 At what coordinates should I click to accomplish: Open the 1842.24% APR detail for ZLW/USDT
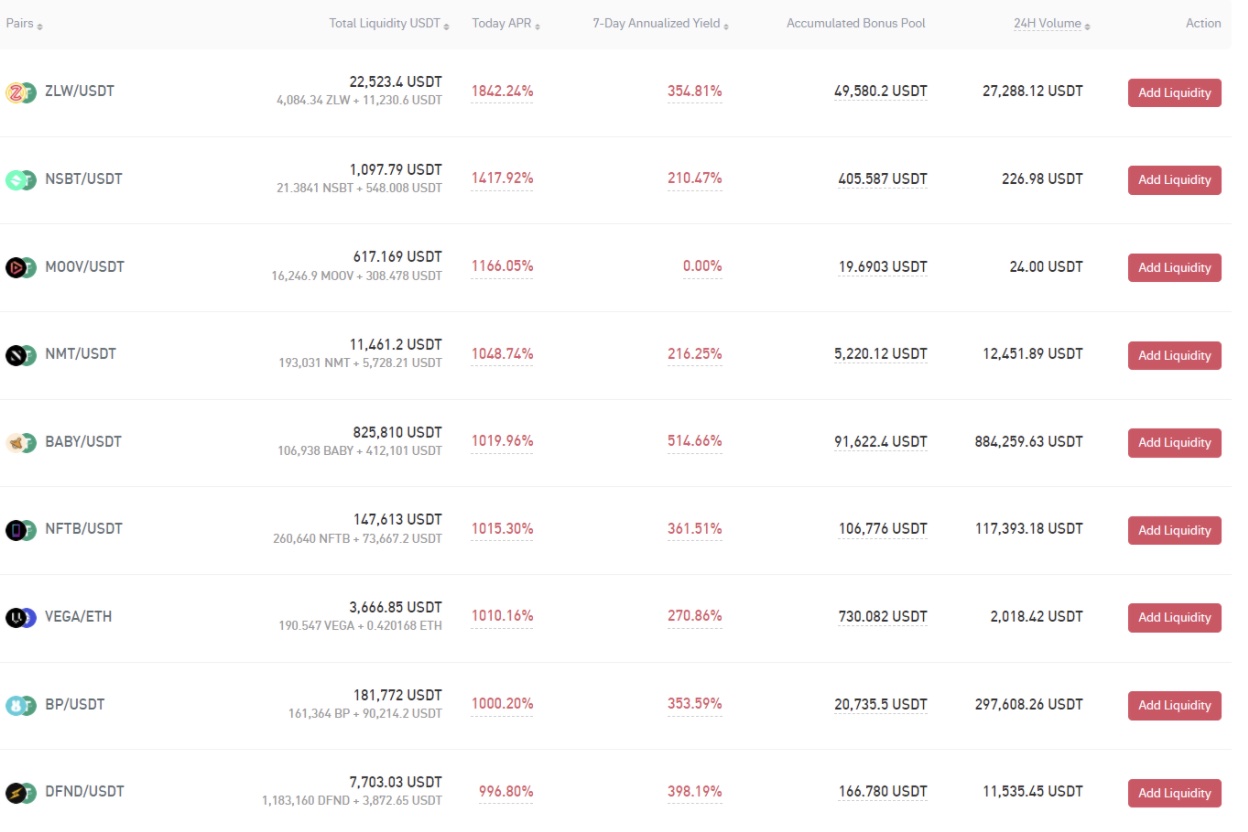502,92
